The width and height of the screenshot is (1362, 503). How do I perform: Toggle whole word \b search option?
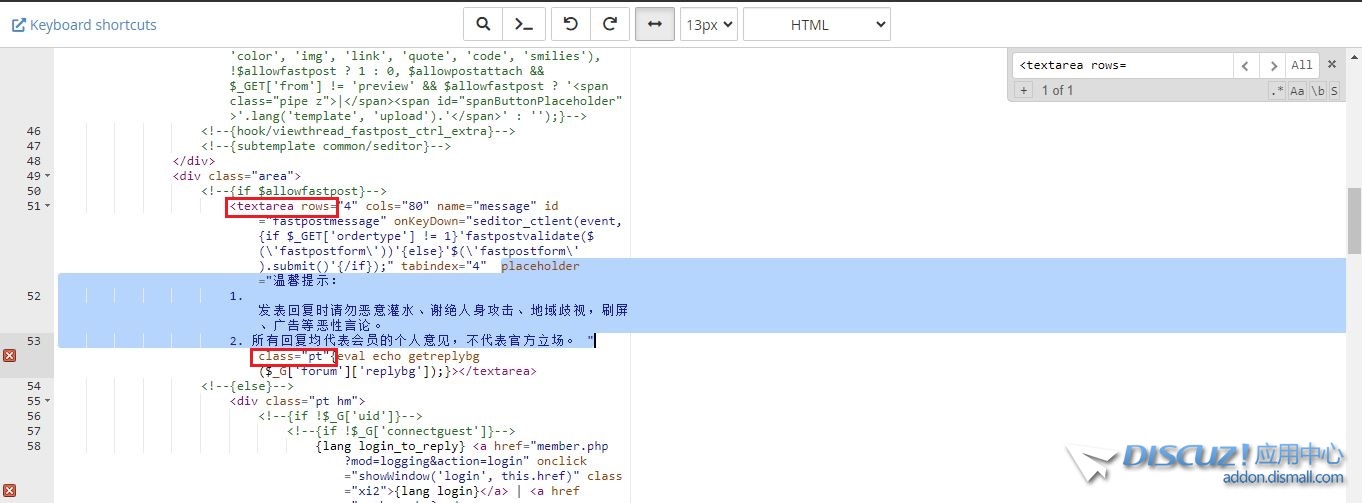[x=1318, y=90]
